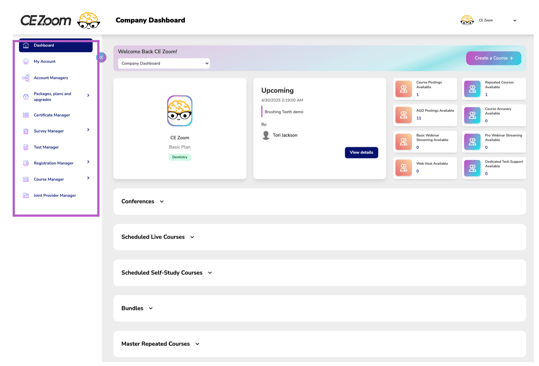Click the Web Host Available card icon
This screenshot has height=366, width=539.
(x=404, y=168)
